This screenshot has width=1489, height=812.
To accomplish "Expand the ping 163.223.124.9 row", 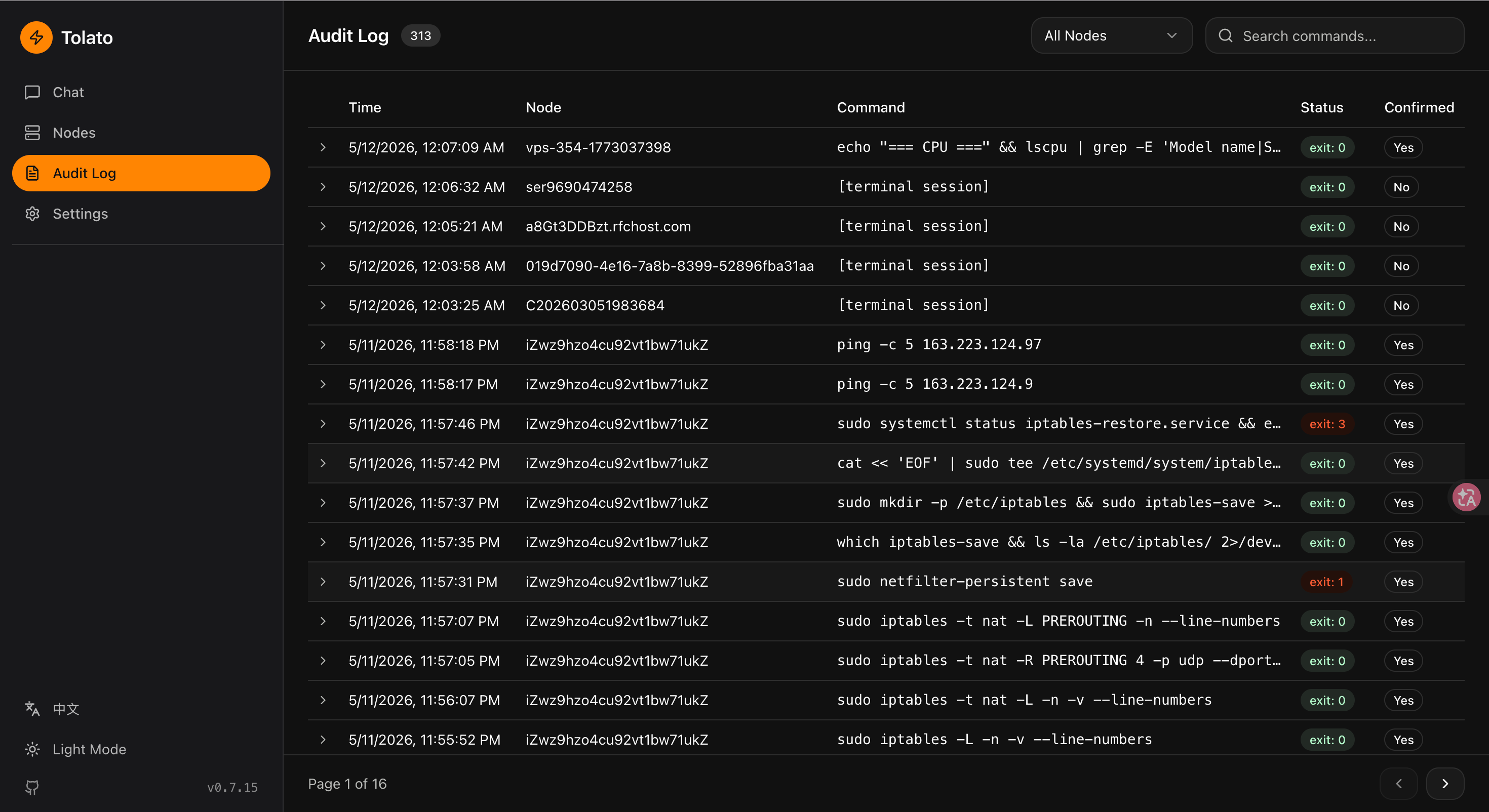I will (323, 385).
